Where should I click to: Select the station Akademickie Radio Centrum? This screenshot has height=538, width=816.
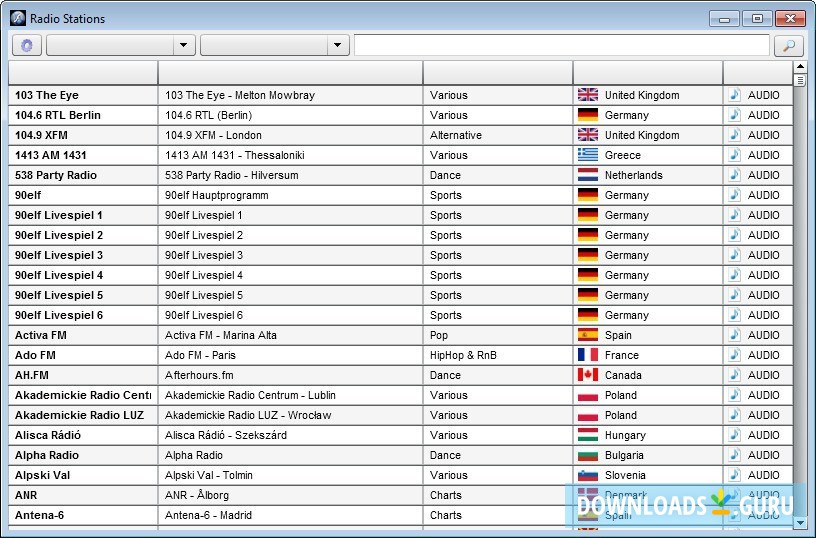pyautogui.click(x=83, y=395)
